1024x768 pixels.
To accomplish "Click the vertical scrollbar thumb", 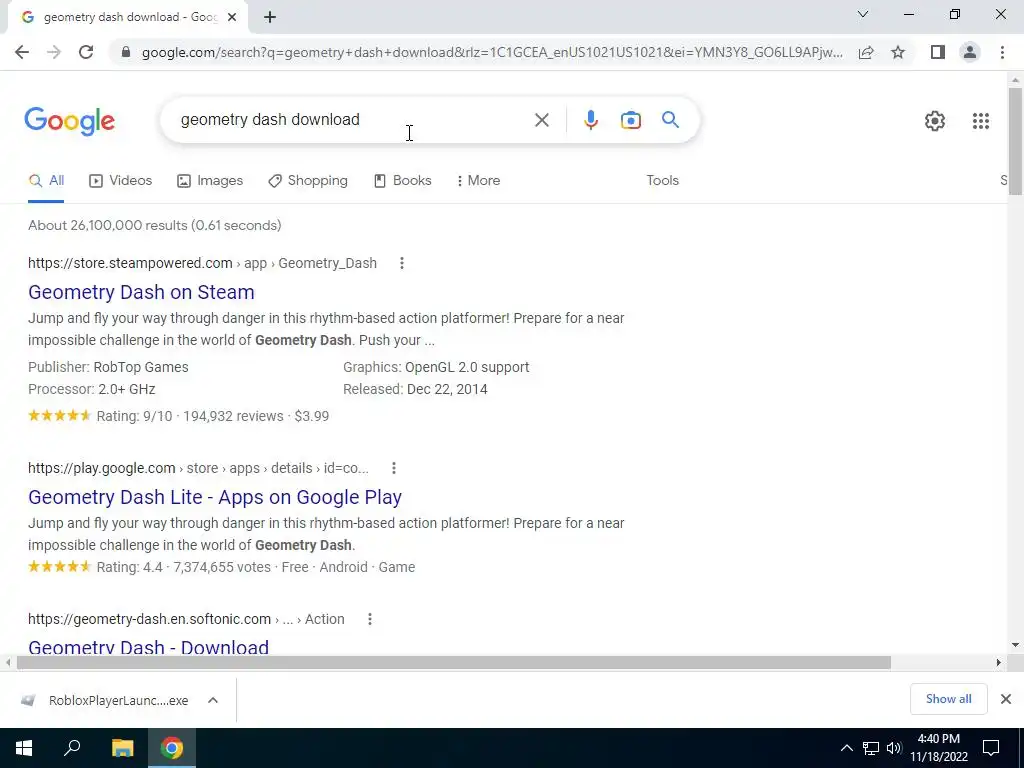I will click(1015, 140).
